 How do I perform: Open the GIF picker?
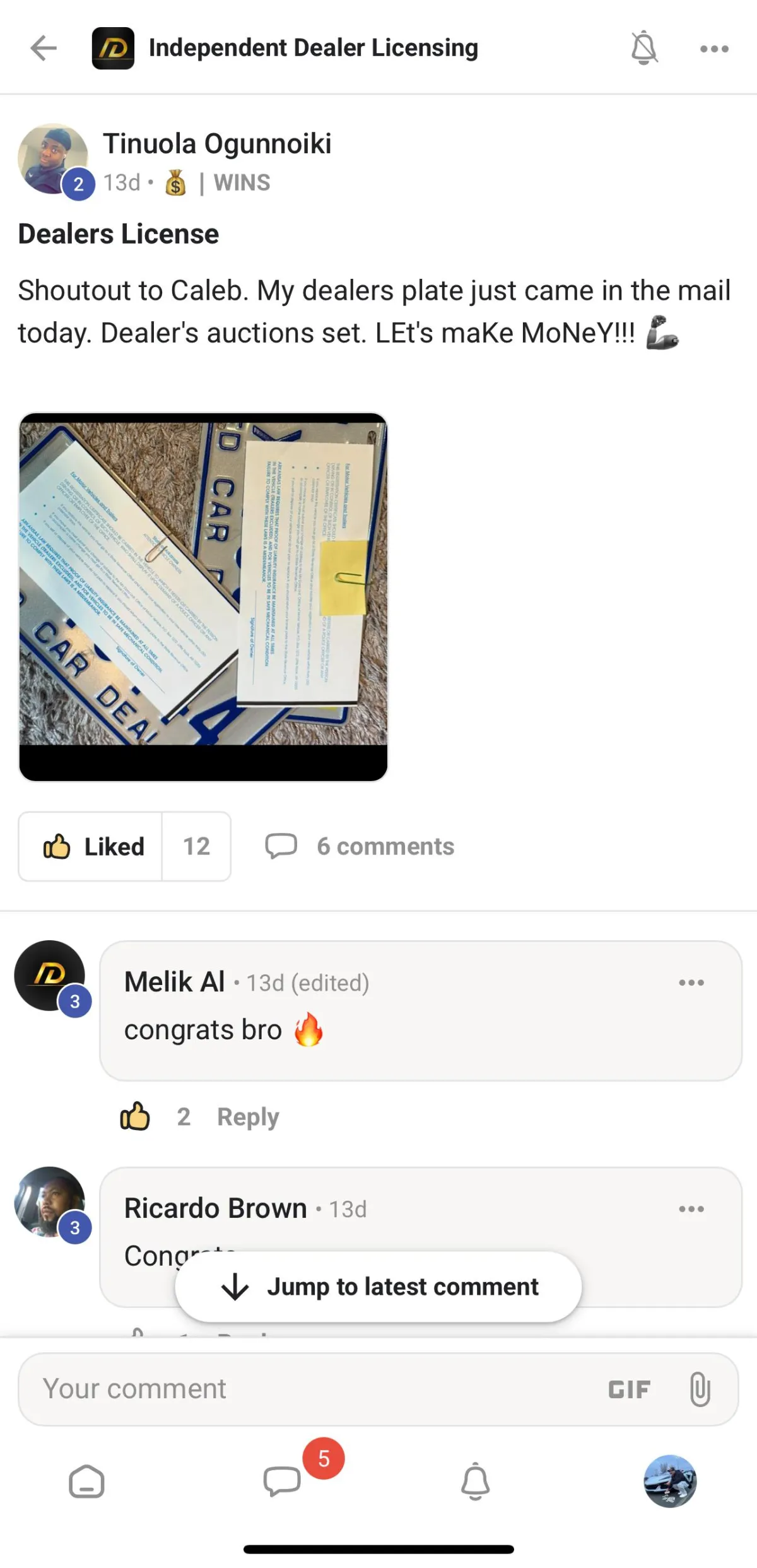629,1389
